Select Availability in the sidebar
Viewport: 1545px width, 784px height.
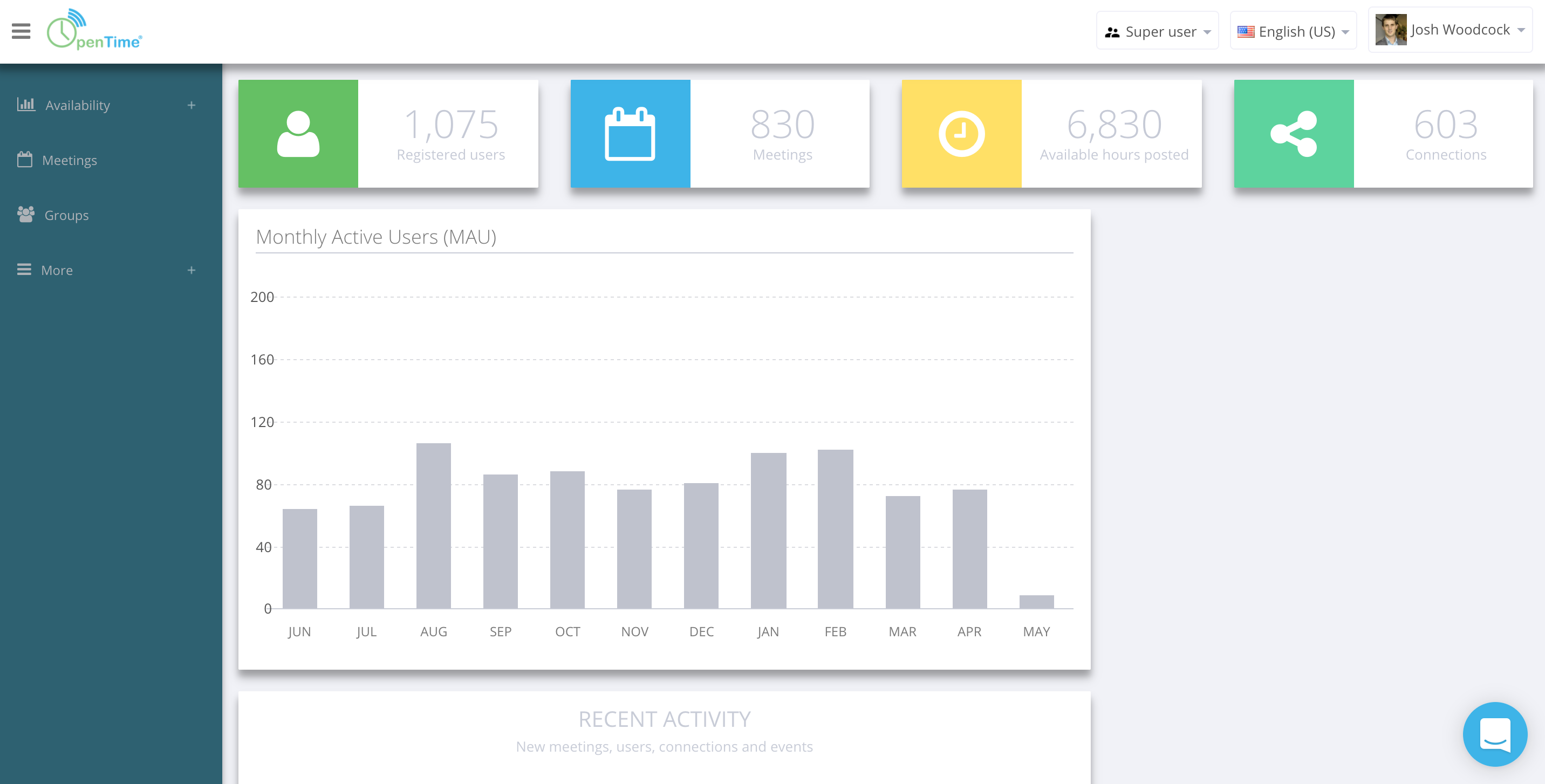point(77,106)
